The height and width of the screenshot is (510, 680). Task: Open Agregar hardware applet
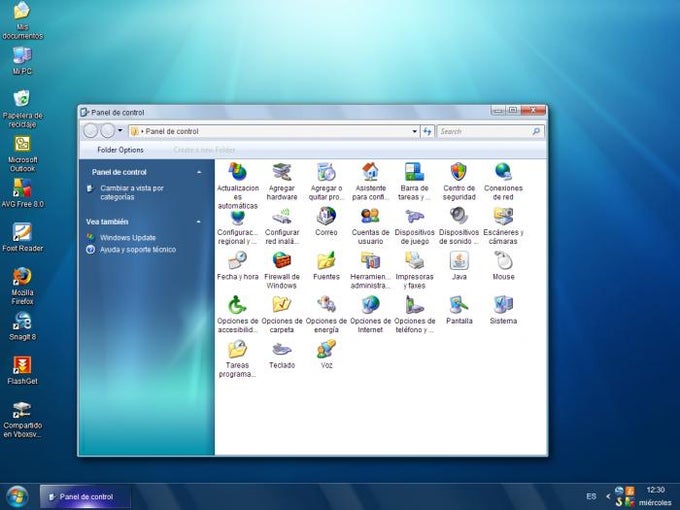(x=282, y=172)
